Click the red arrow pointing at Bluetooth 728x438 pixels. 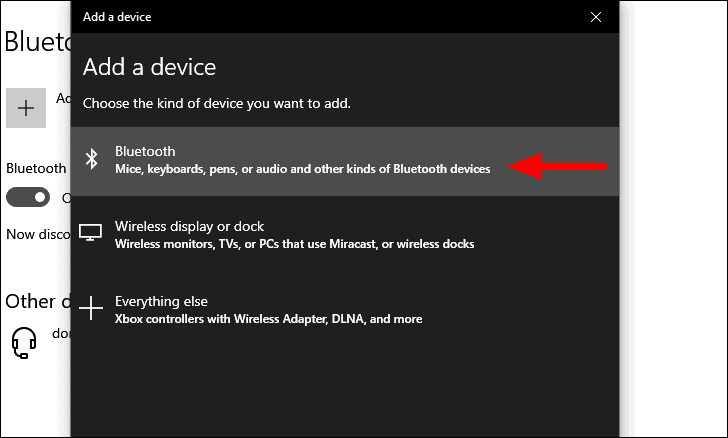[557, 166]
